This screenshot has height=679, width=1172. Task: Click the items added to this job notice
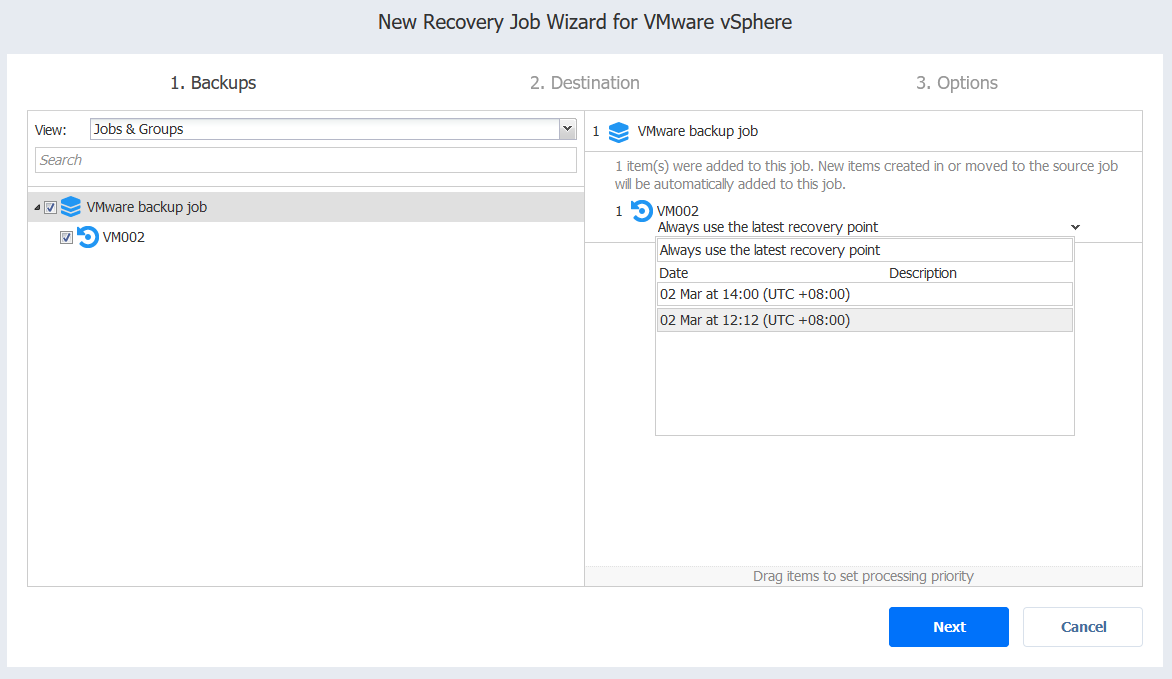click(866, 175)
